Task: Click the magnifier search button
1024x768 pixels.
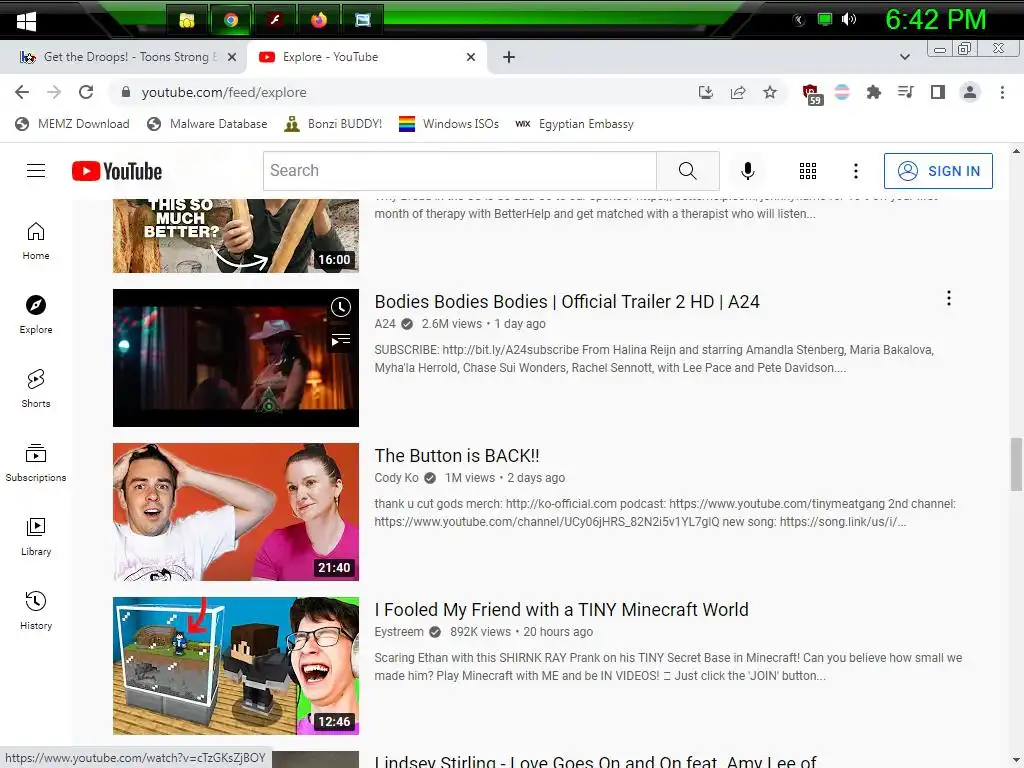Action: pos(688,171)
